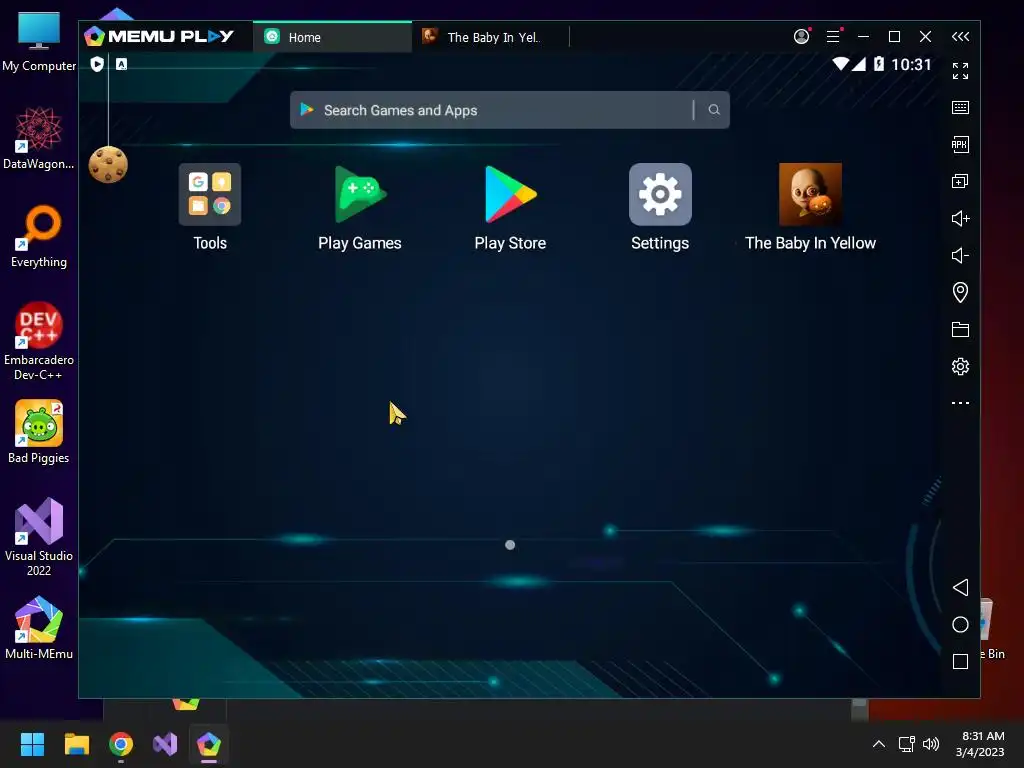
Task: Select Visual Studio 2022 desktop shortcut
Action: point(39,537)
